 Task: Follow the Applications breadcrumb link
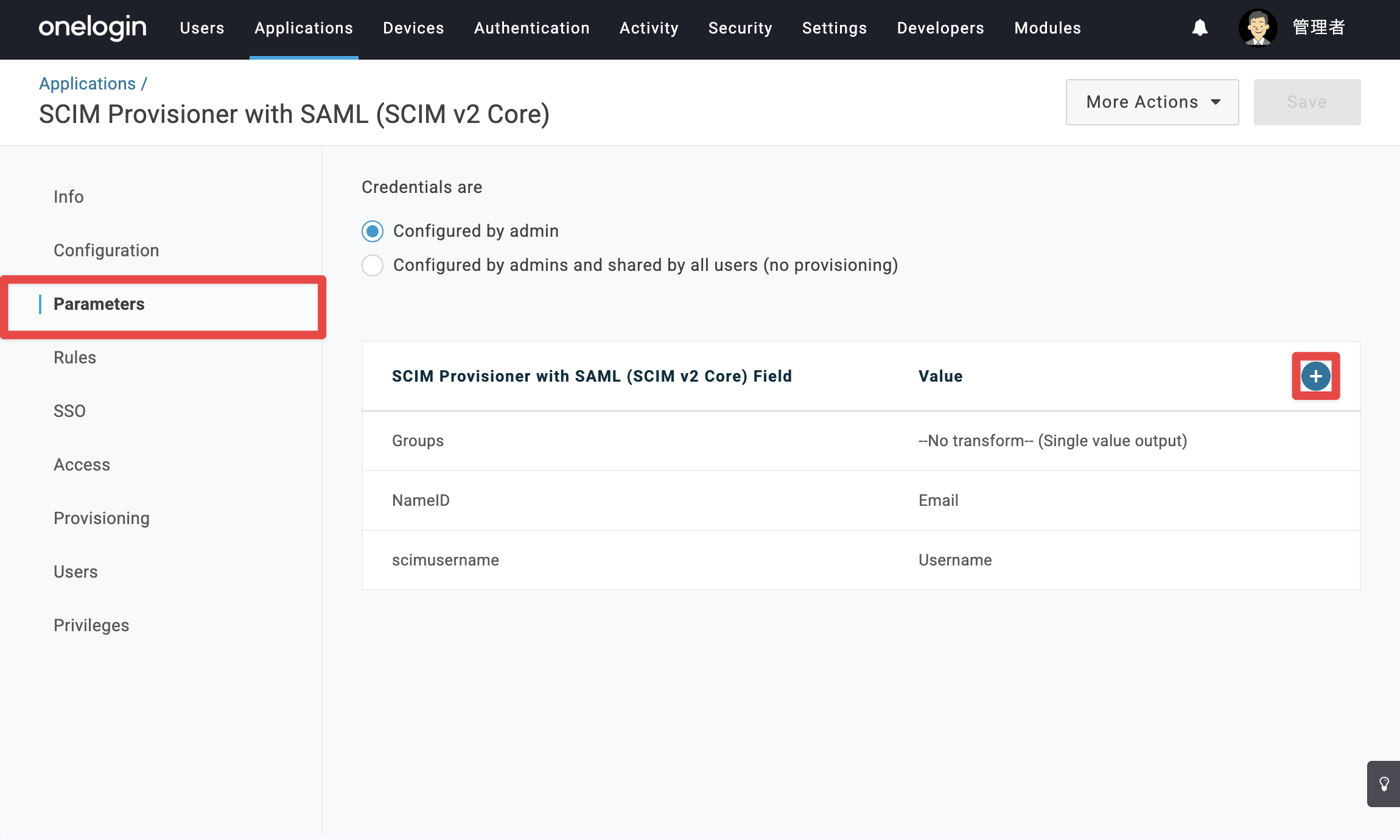(x=88, y=83)
